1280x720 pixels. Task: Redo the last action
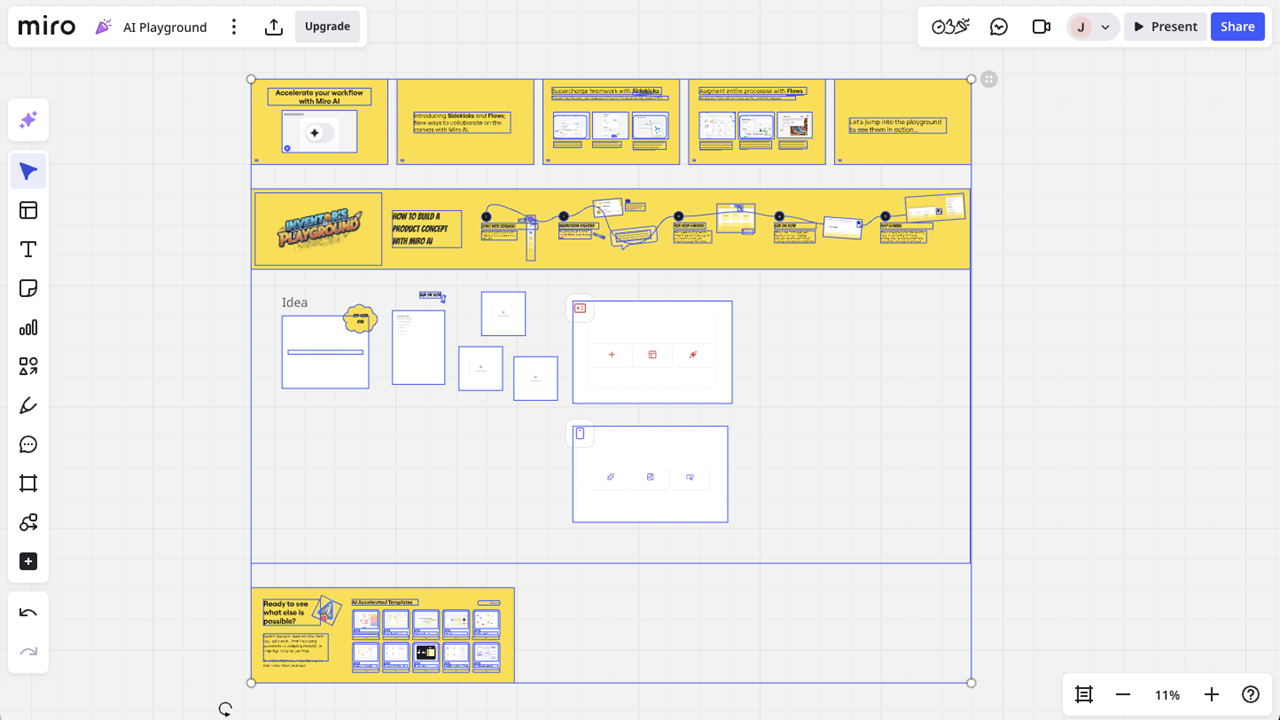pyautogui.click(x=28, y=652)
